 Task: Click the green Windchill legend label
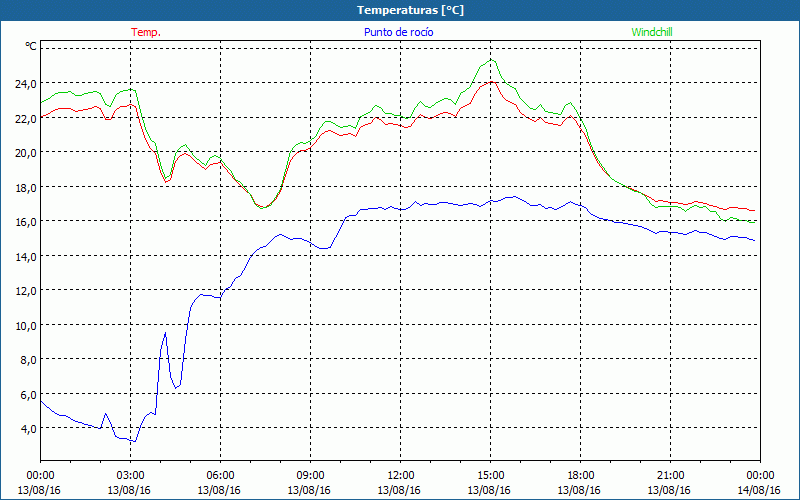pyautogui.click(x=652, y=32)
